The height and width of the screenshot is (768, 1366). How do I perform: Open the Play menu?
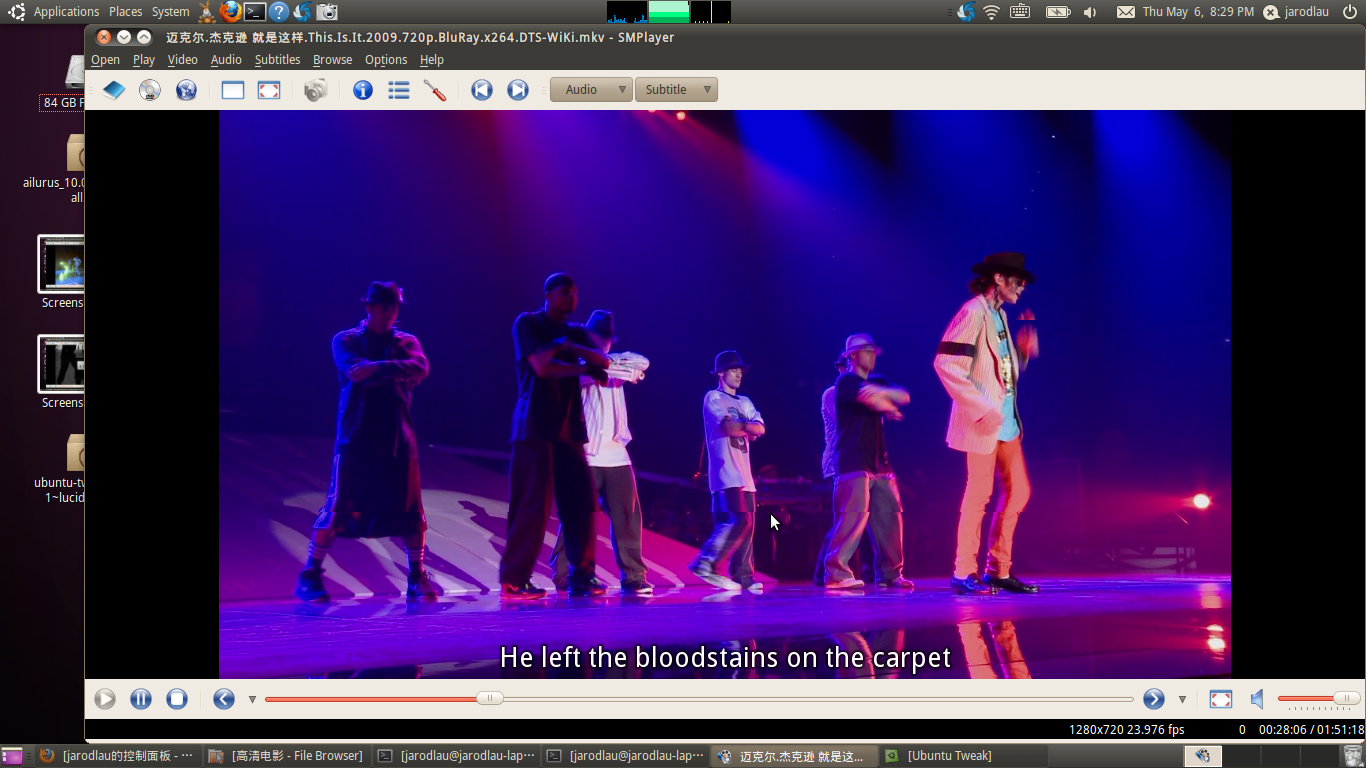click(144, 60)
